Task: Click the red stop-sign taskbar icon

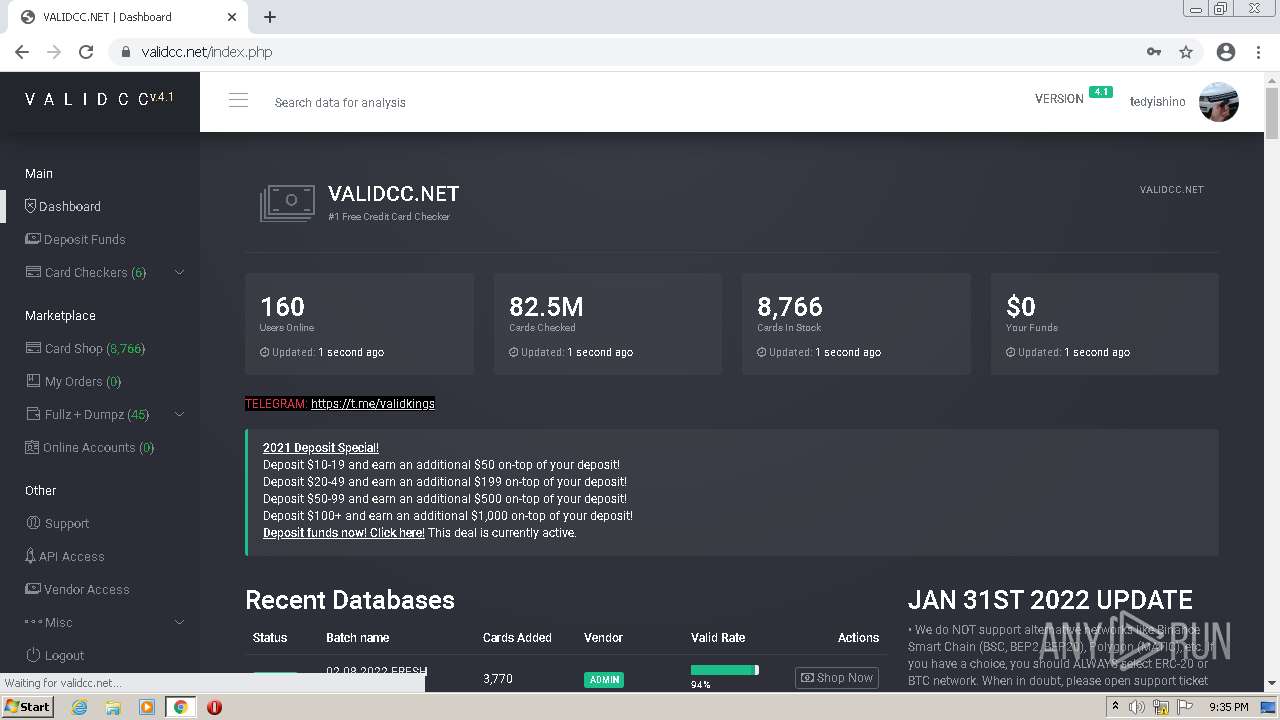Action: tap(214, 707)
